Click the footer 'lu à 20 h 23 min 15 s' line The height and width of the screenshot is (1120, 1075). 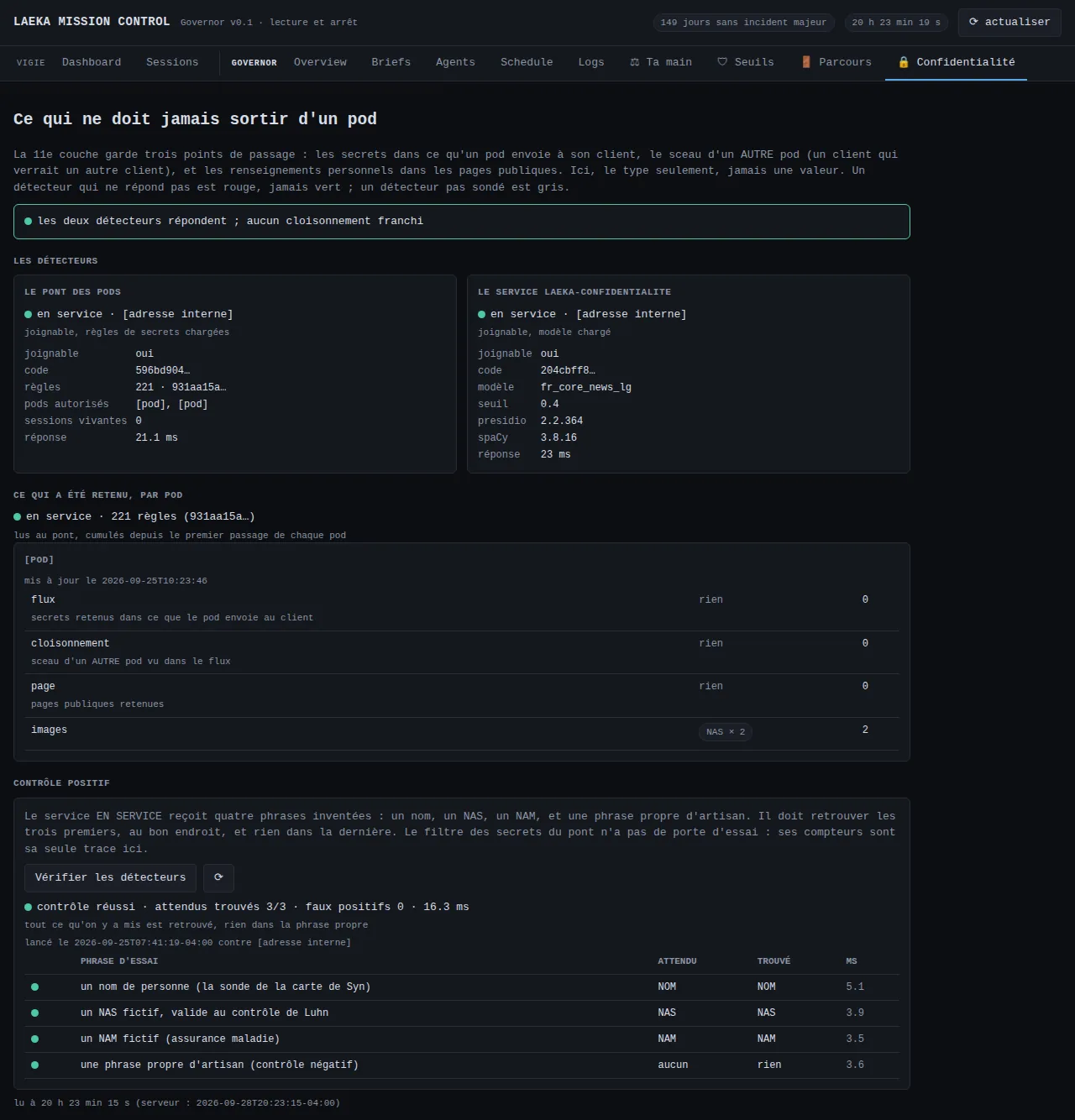(x=177, y=1103)
